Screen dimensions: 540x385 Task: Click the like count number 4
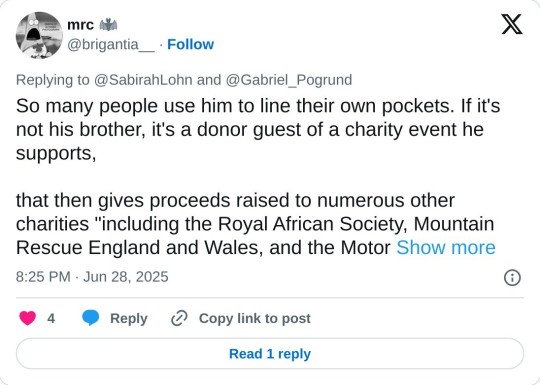click(51, 319)
